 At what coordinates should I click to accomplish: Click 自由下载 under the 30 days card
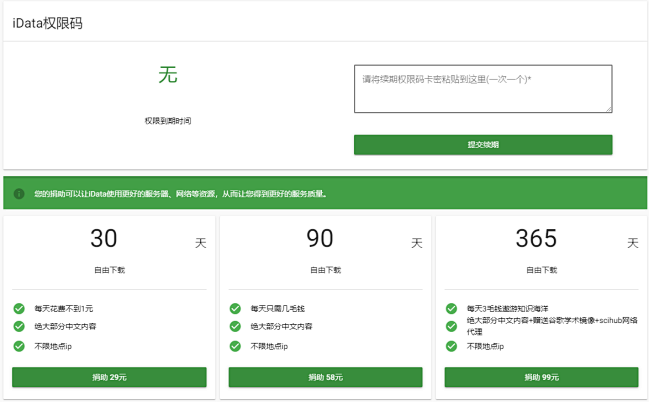(109, 270)
